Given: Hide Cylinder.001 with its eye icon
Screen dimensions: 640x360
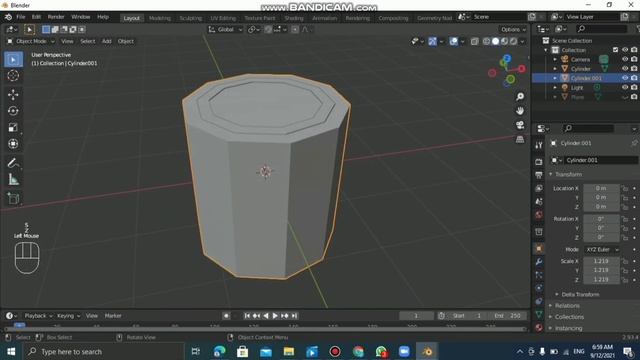Looking at the screenshot, I should click(x=625, y=78).
